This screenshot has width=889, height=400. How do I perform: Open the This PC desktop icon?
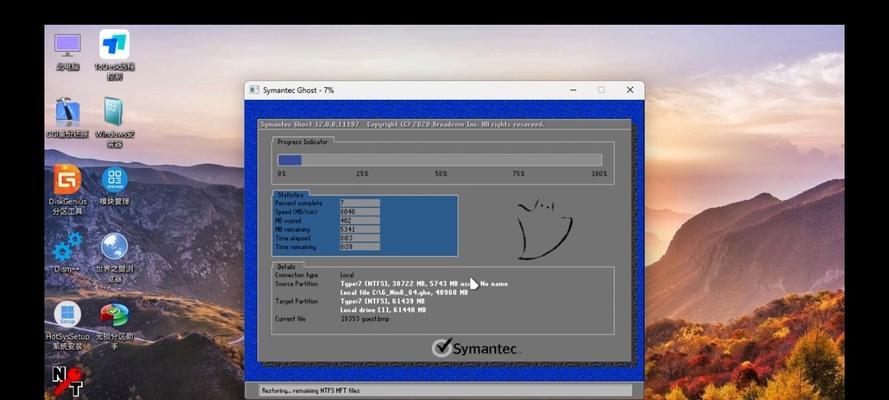pos(67,46)
